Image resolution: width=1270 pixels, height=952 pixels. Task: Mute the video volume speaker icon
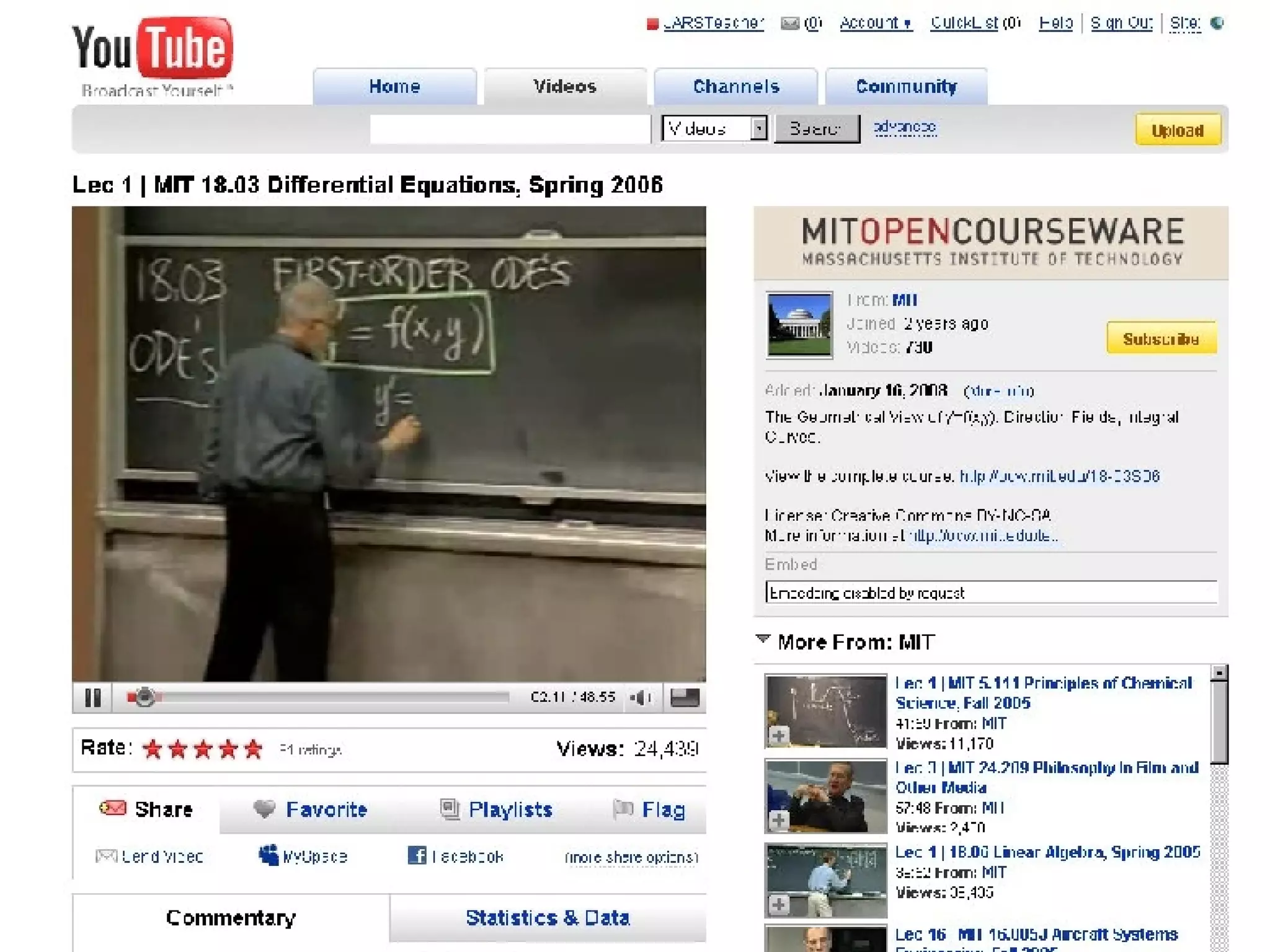[x=641, y=698]
